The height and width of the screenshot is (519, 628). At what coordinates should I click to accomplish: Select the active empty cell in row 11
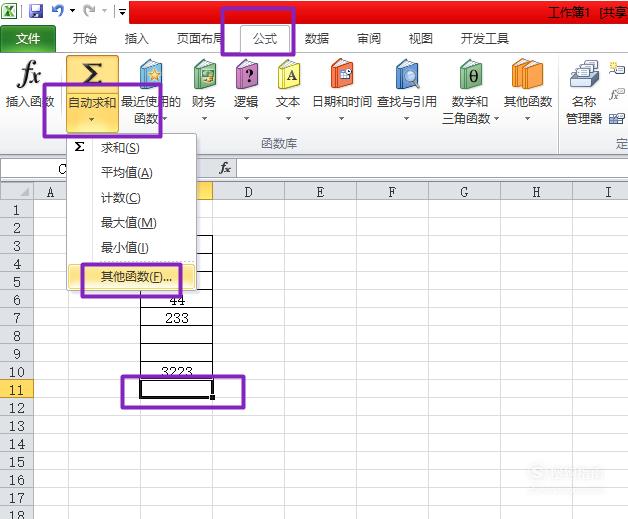[x=177, y=389]
